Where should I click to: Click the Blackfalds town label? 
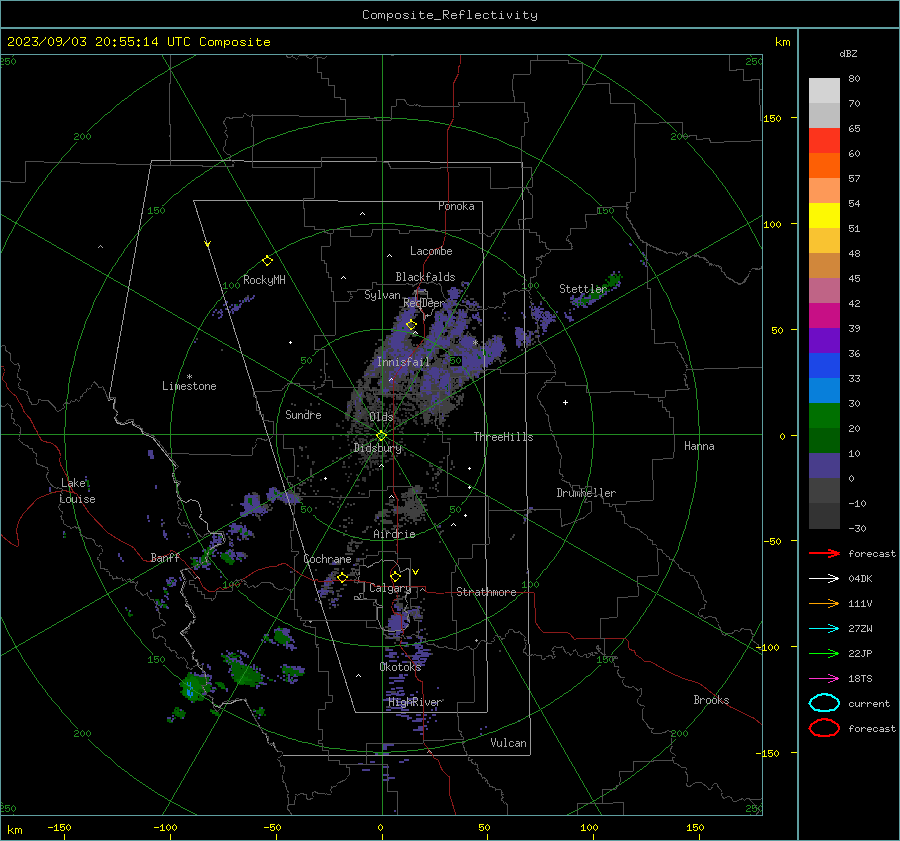pos(425,277)
